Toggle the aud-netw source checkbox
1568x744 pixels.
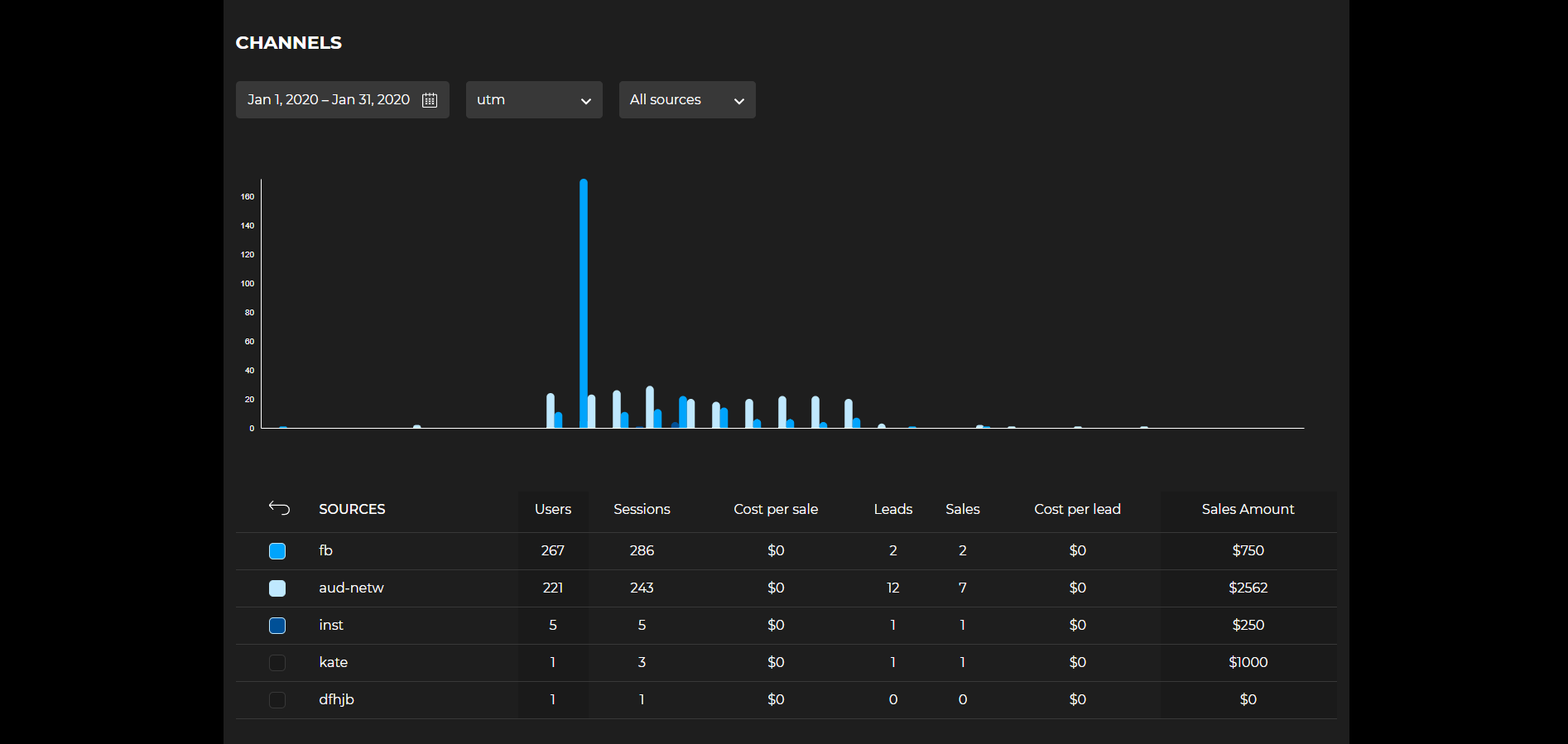tap(277, 588)
